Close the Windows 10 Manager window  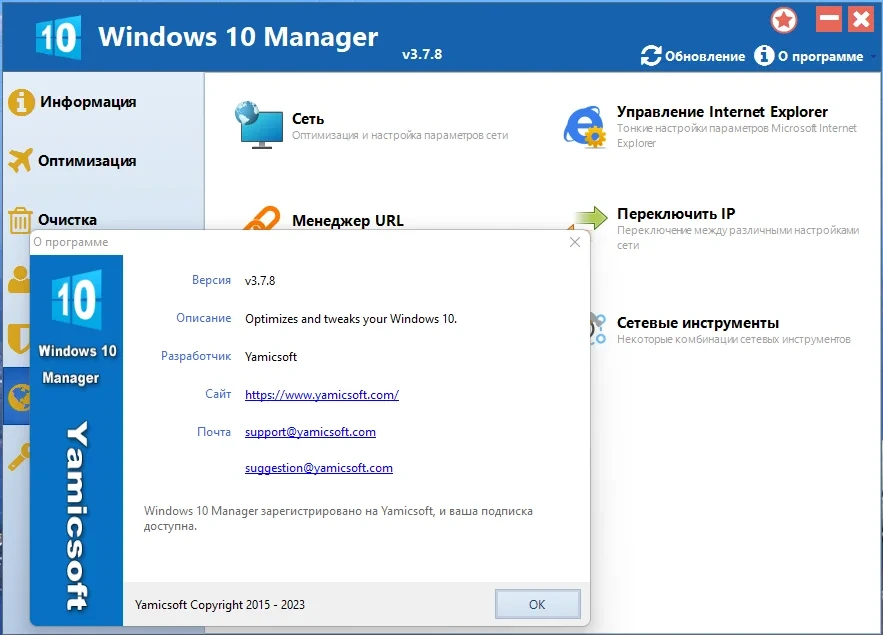[x=861, y=19]
